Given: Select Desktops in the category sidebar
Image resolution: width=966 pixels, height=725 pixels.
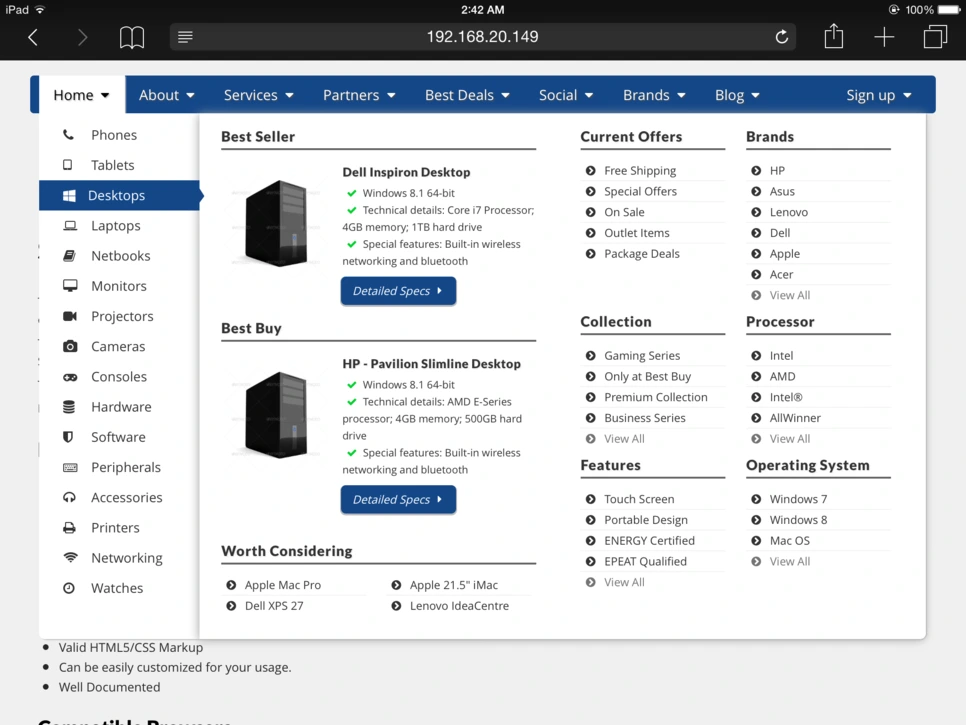Looking at the screenshot, I should click(120, 195).
